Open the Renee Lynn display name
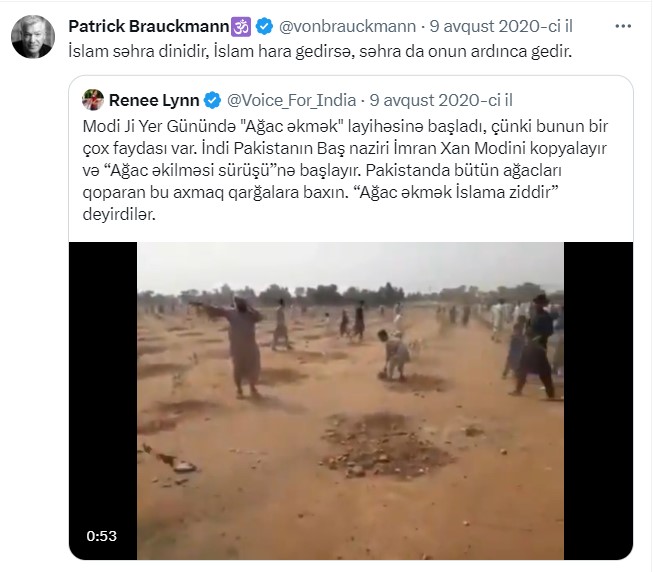This screenshot has width=653, height=572. tap(154, 100)
